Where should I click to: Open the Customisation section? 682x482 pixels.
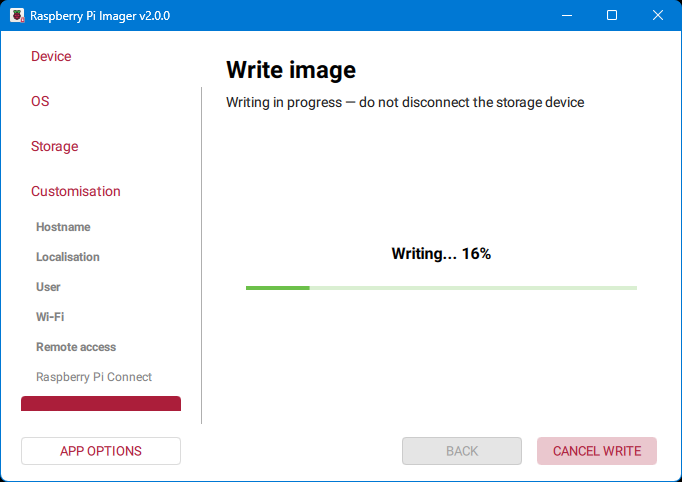click(x=75, y=192)
